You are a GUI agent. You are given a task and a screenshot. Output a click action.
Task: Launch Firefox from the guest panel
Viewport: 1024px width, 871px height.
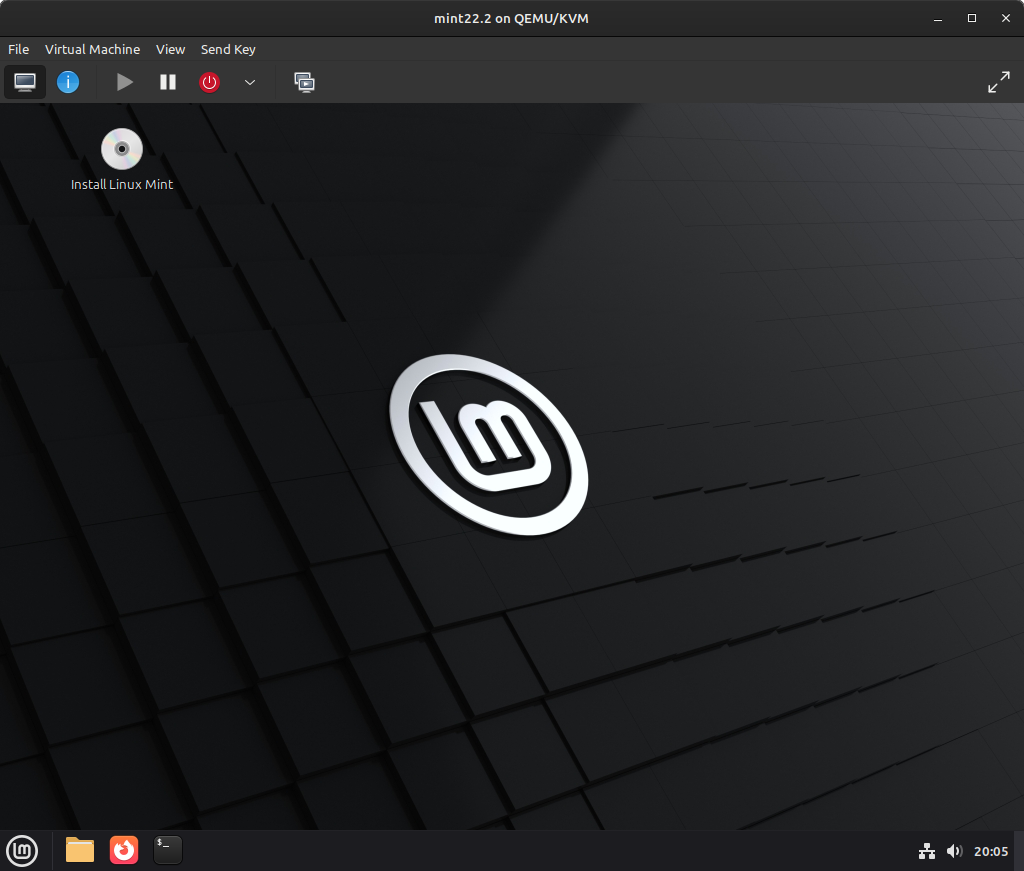pos(124,850)
